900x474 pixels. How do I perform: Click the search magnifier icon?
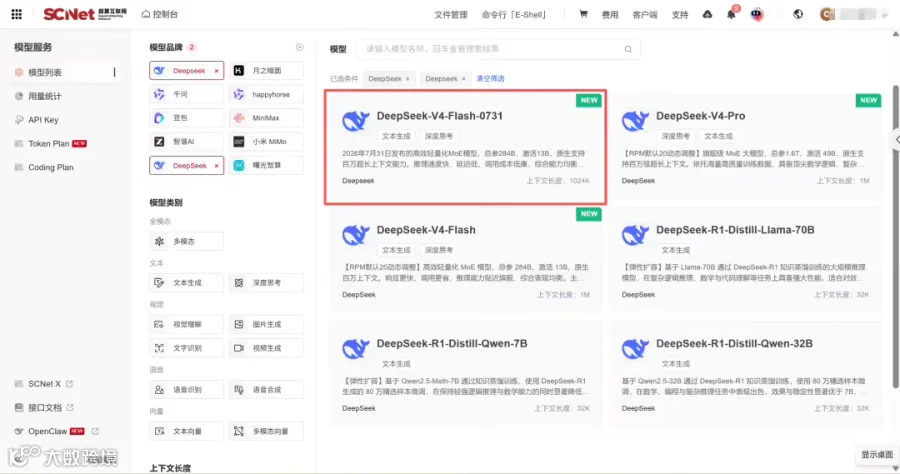[x=628, y=49]
